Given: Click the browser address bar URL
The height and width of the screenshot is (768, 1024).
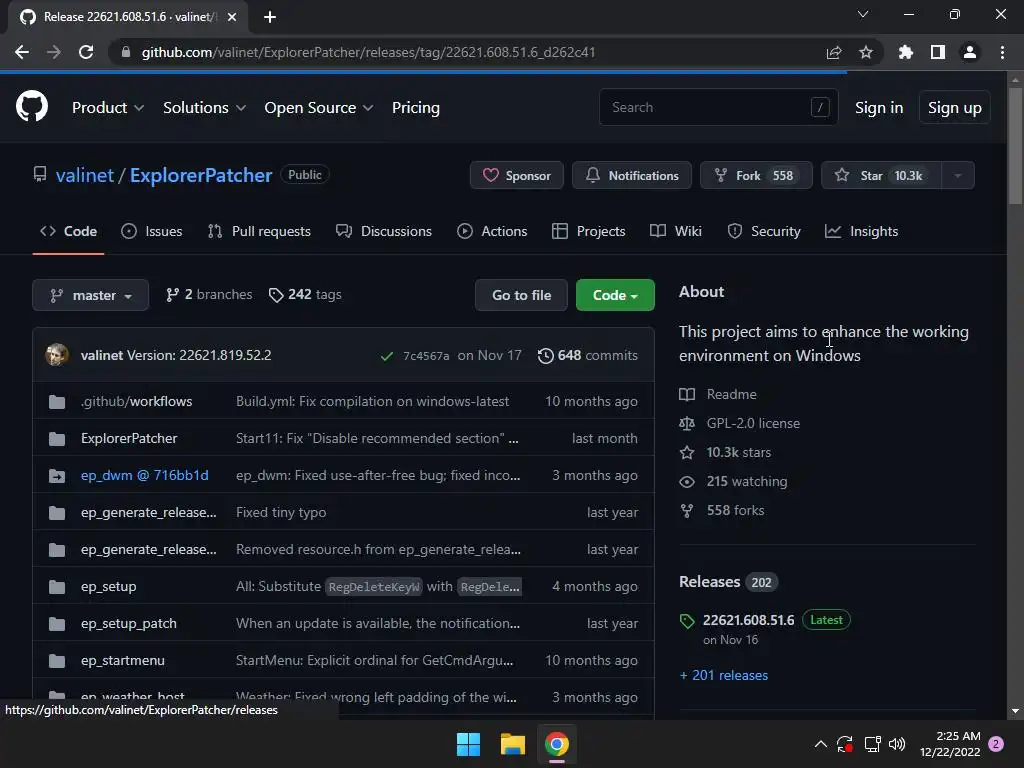Looking at the screenshot, I should coord(368,52).
